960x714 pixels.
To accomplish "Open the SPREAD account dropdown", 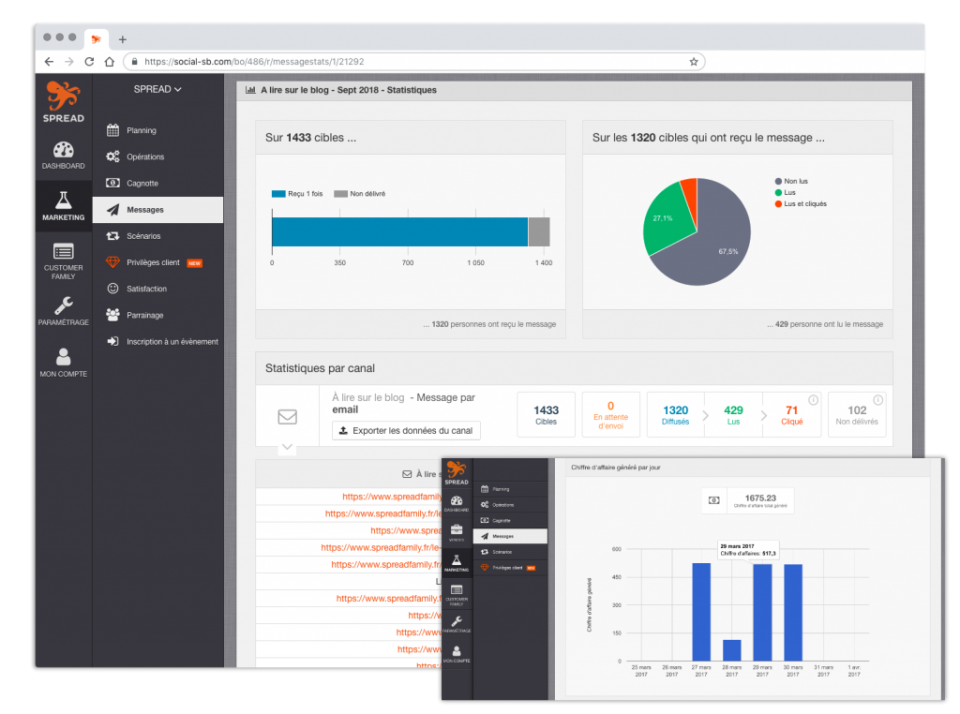I will coord(157,89).
